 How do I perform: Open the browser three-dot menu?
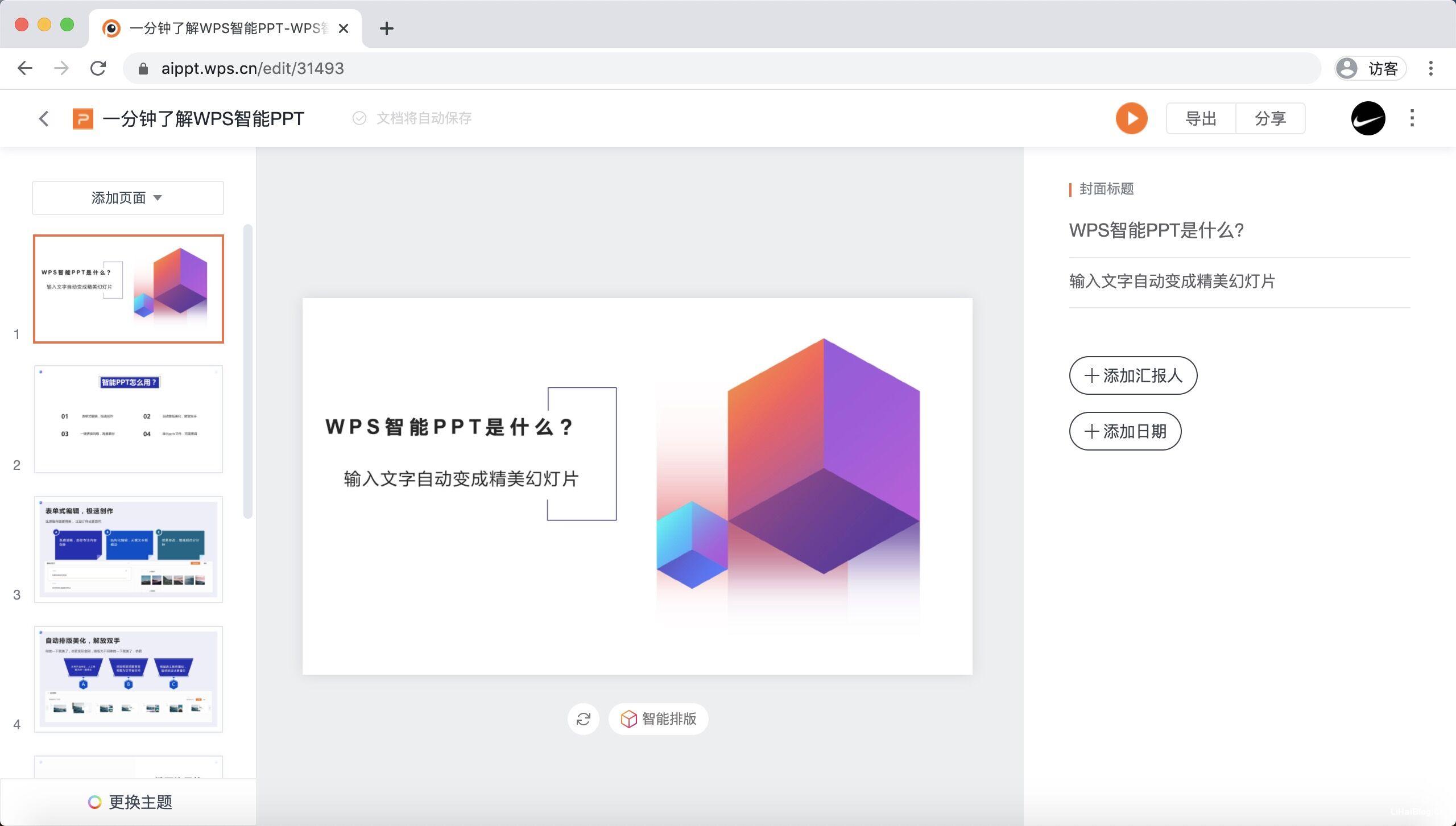point(1431,68)
